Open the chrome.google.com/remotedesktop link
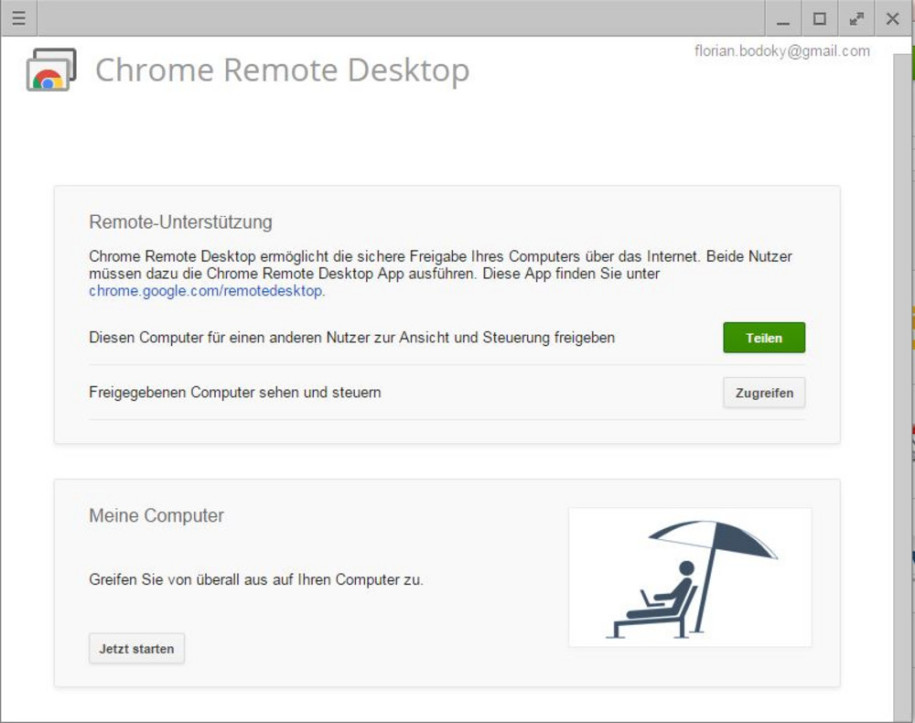Viewport: 915px width, 723px height. click(x=205, y=291)
